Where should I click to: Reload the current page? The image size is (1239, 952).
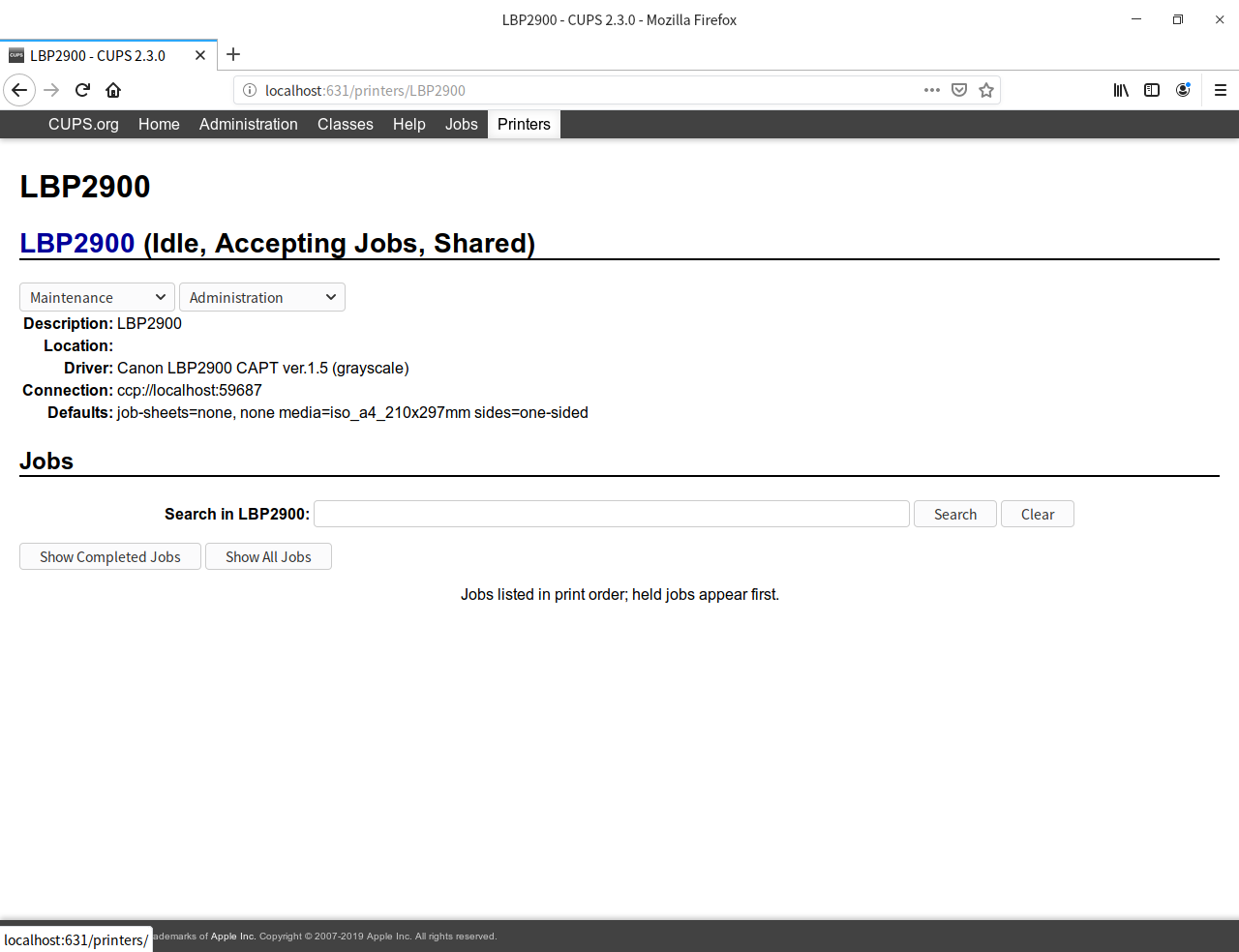pos(82,90)
